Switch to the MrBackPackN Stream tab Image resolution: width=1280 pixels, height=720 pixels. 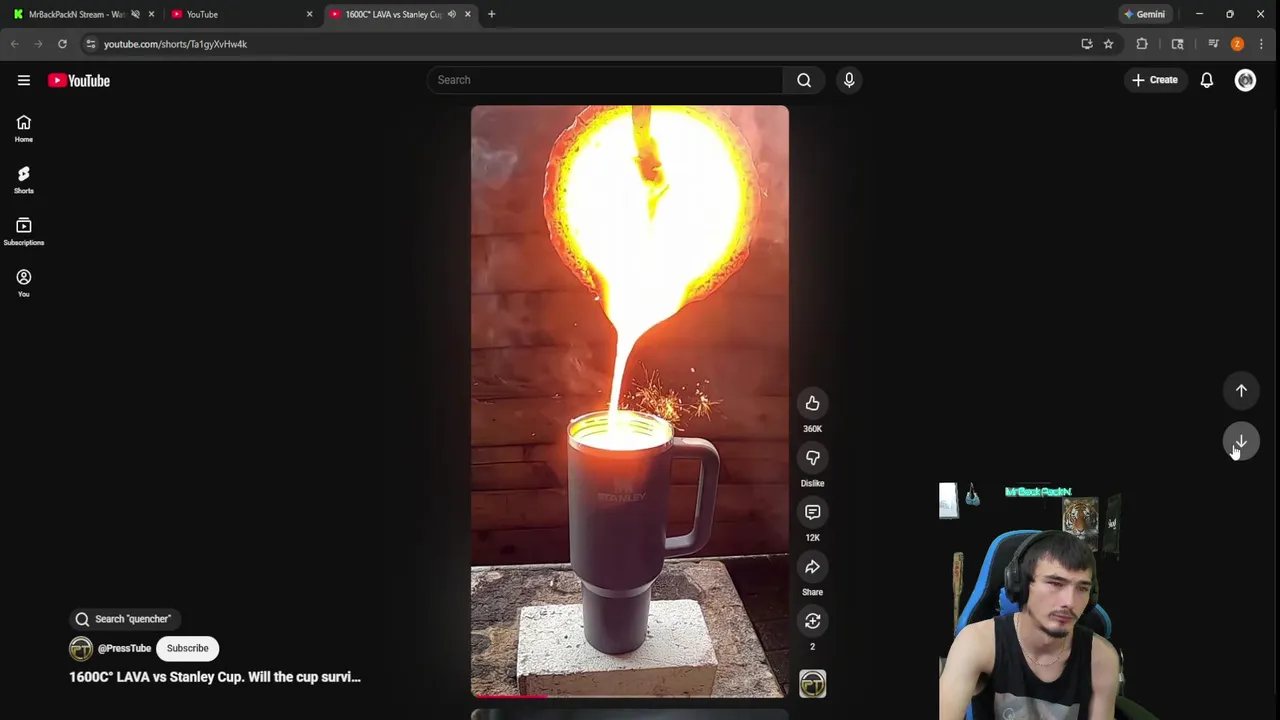coord(76,14)
